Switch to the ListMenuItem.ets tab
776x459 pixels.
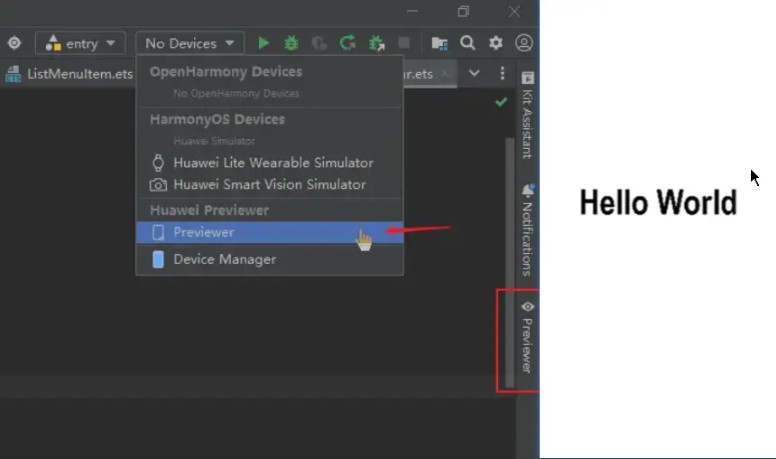(x=69, y=74)
